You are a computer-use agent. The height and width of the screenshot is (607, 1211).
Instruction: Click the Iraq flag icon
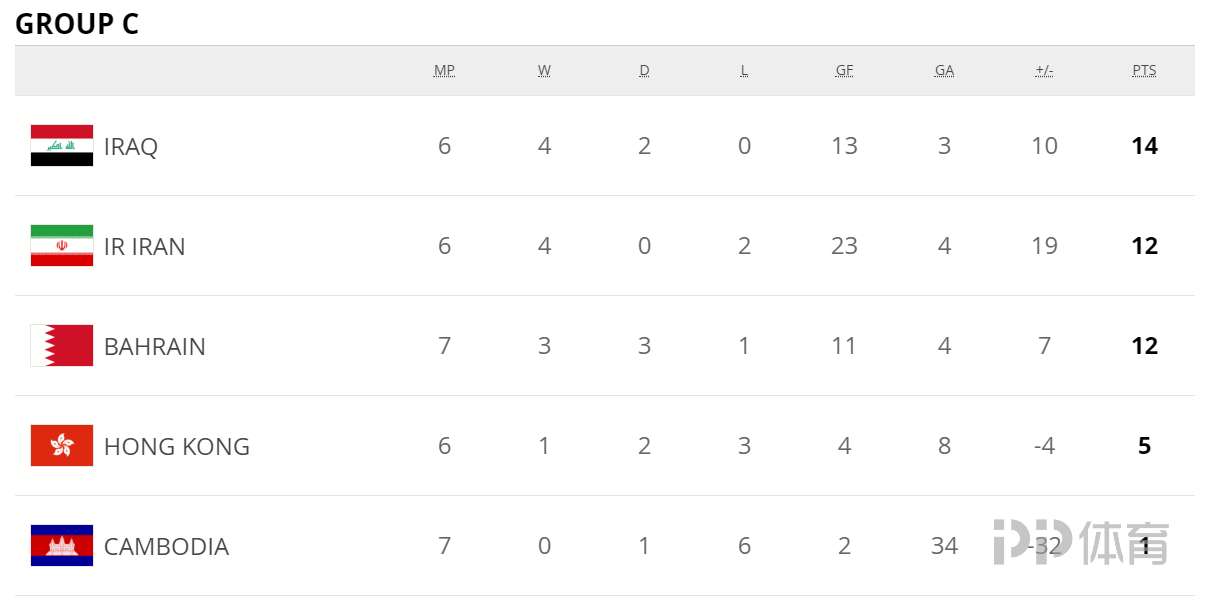62,146
